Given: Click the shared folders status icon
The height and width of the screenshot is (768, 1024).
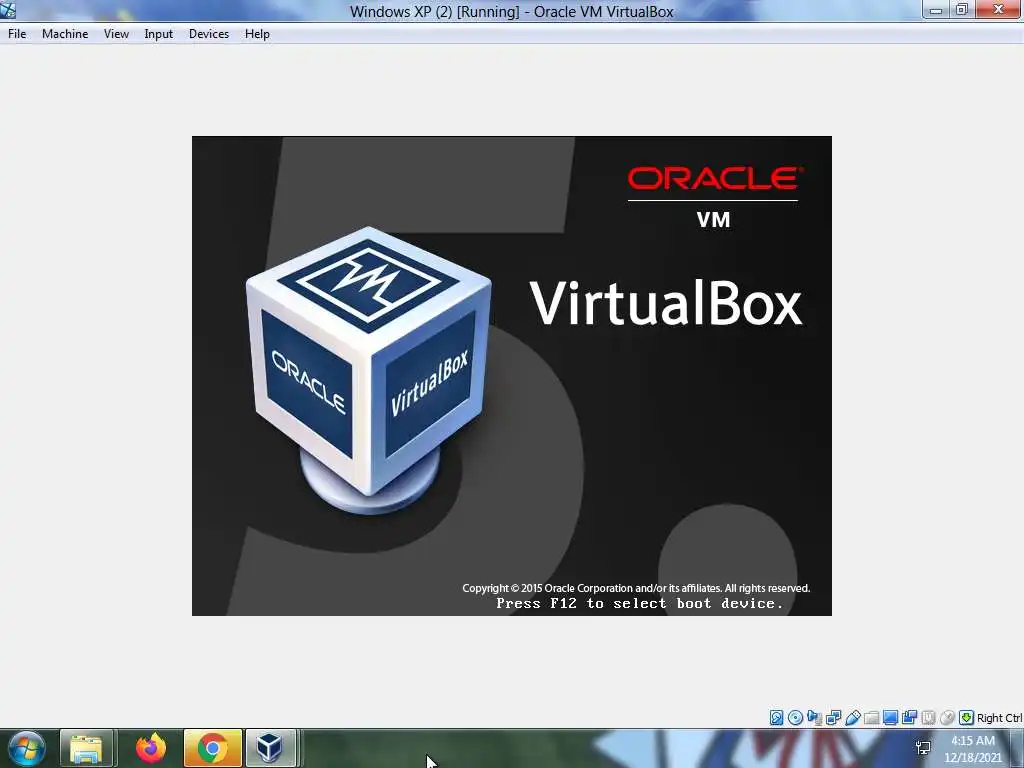Looking at the screenshot, I should tap(871, 718).
